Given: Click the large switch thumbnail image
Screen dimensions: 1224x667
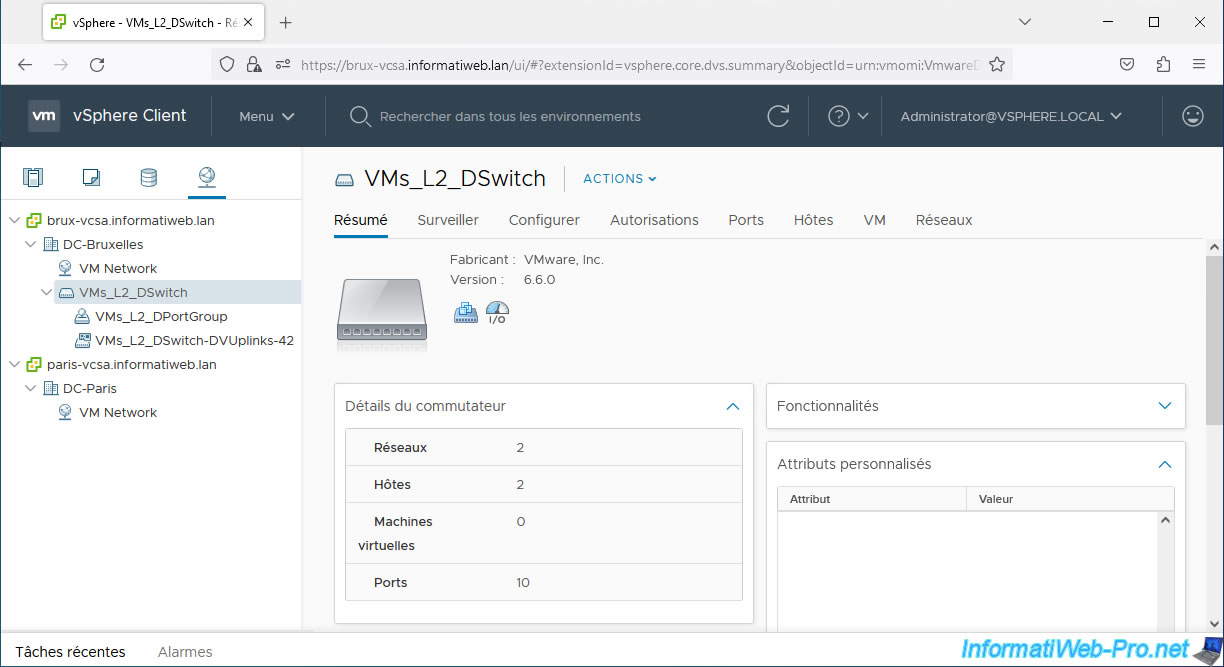Looking at the screenshot, I should tap(382, 313).
